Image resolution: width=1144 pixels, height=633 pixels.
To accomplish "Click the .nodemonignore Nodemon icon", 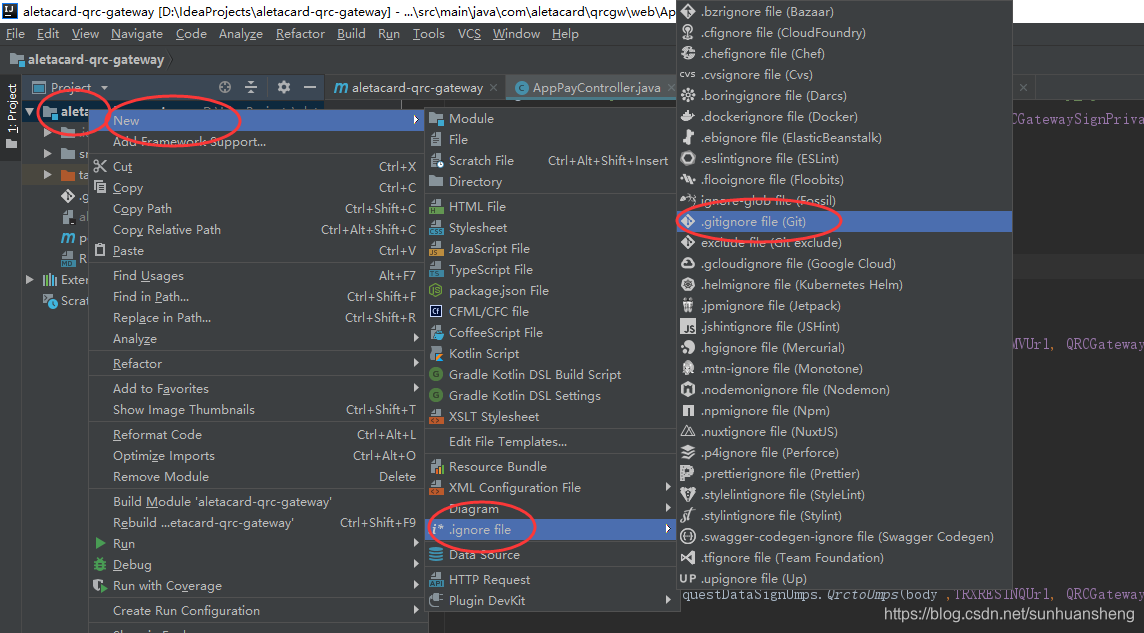I will coord(688,389).
